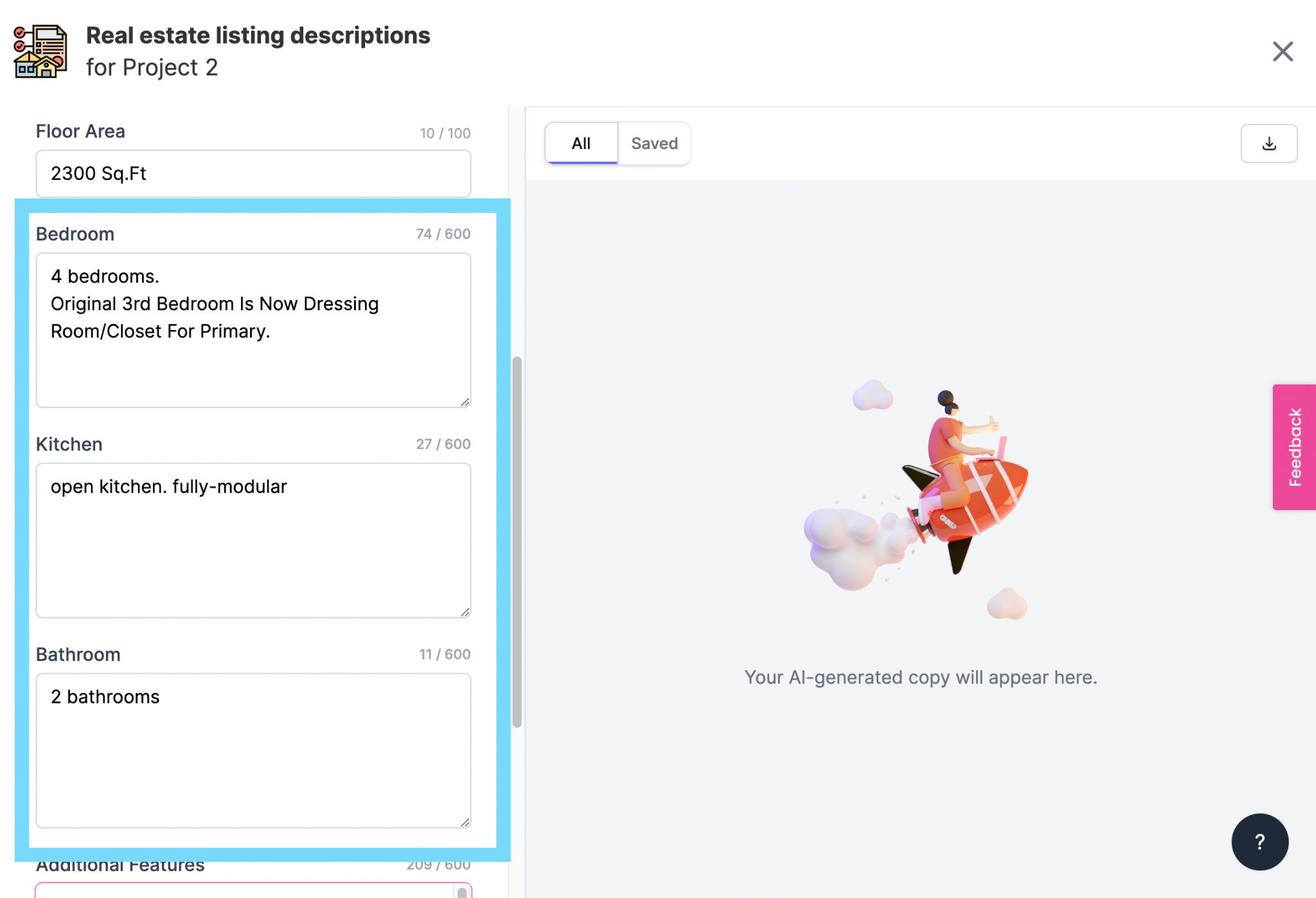1316x898 pixels.
Task: Grab the Bathroom textarea resize handle
Action: [465, 822]
